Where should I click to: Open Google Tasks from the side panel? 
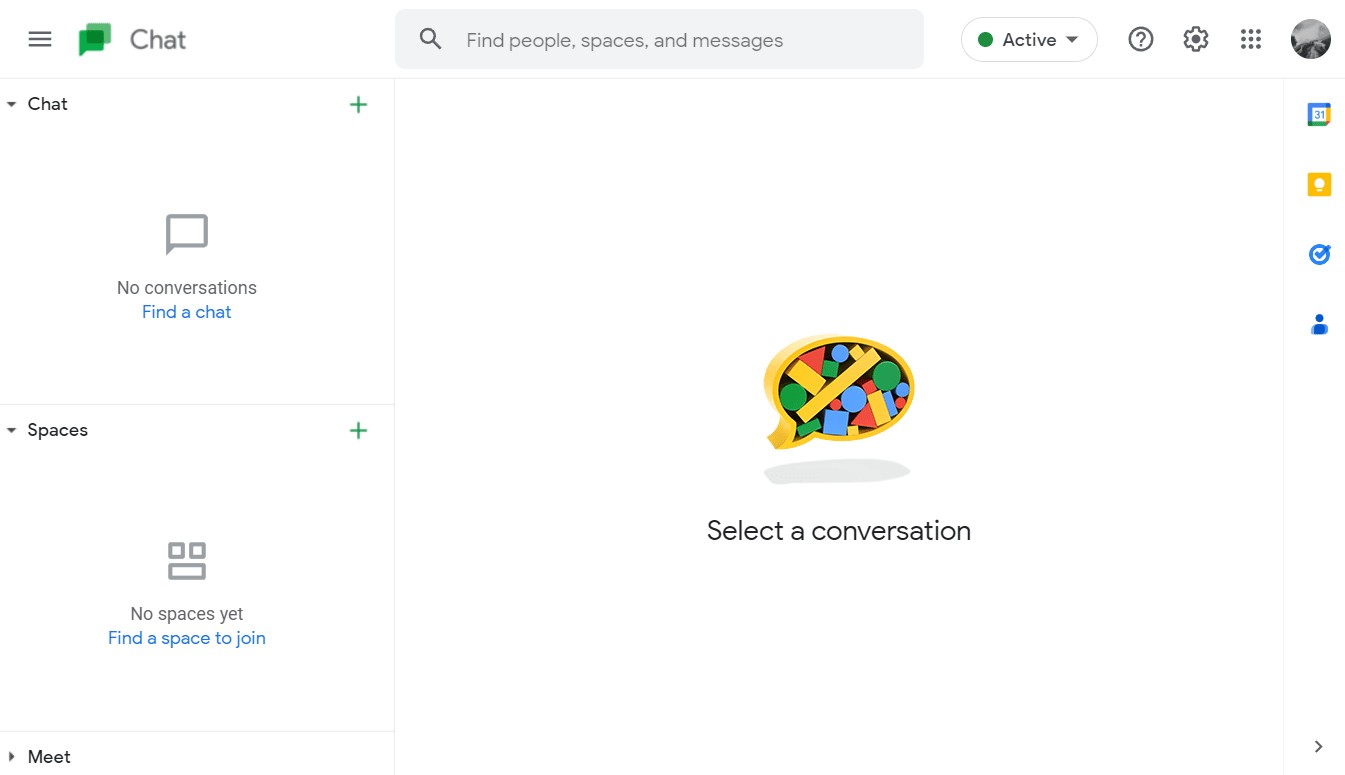(1319, 254)
